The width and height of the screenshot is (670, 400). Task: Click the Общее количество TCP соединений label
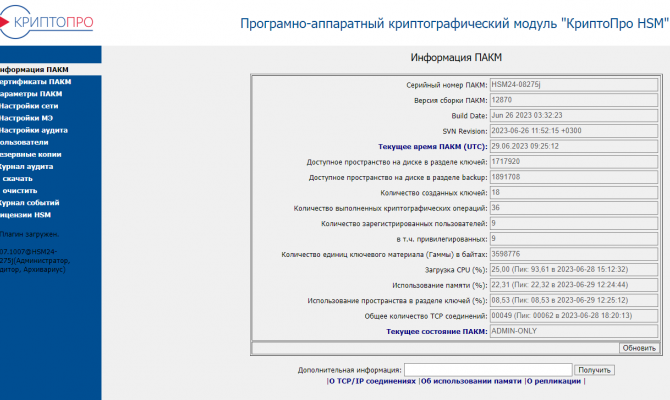[x=426, y=316]
